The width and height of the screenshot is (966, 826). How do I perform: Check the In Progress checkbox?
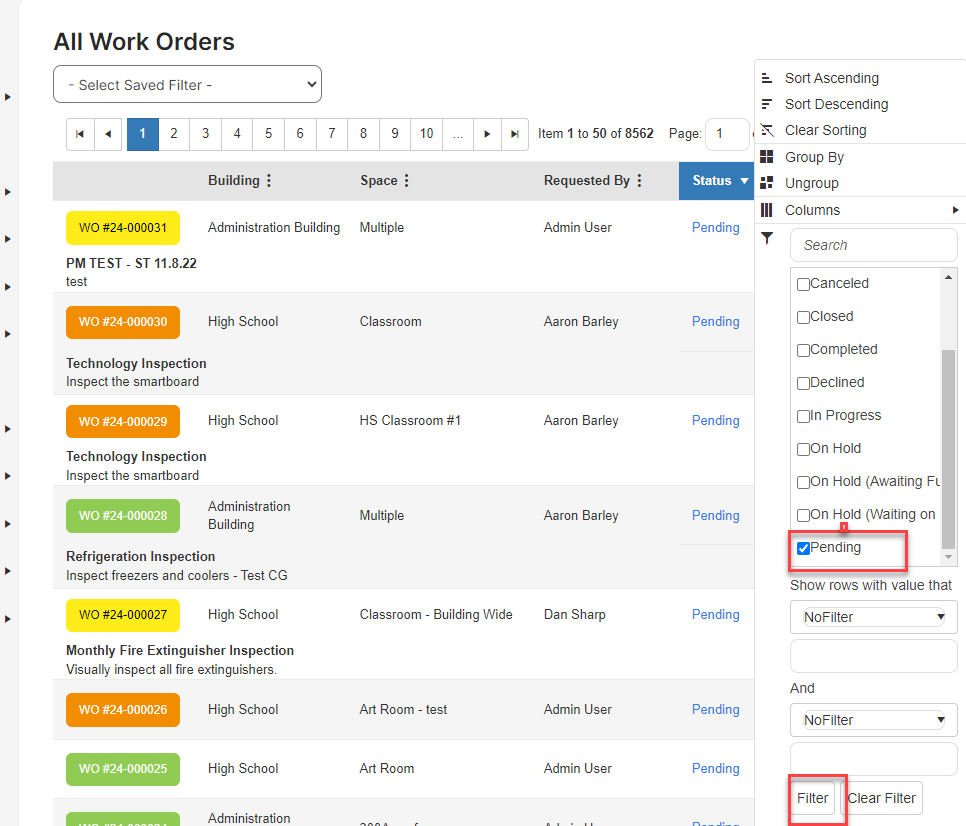click(803, 416)
